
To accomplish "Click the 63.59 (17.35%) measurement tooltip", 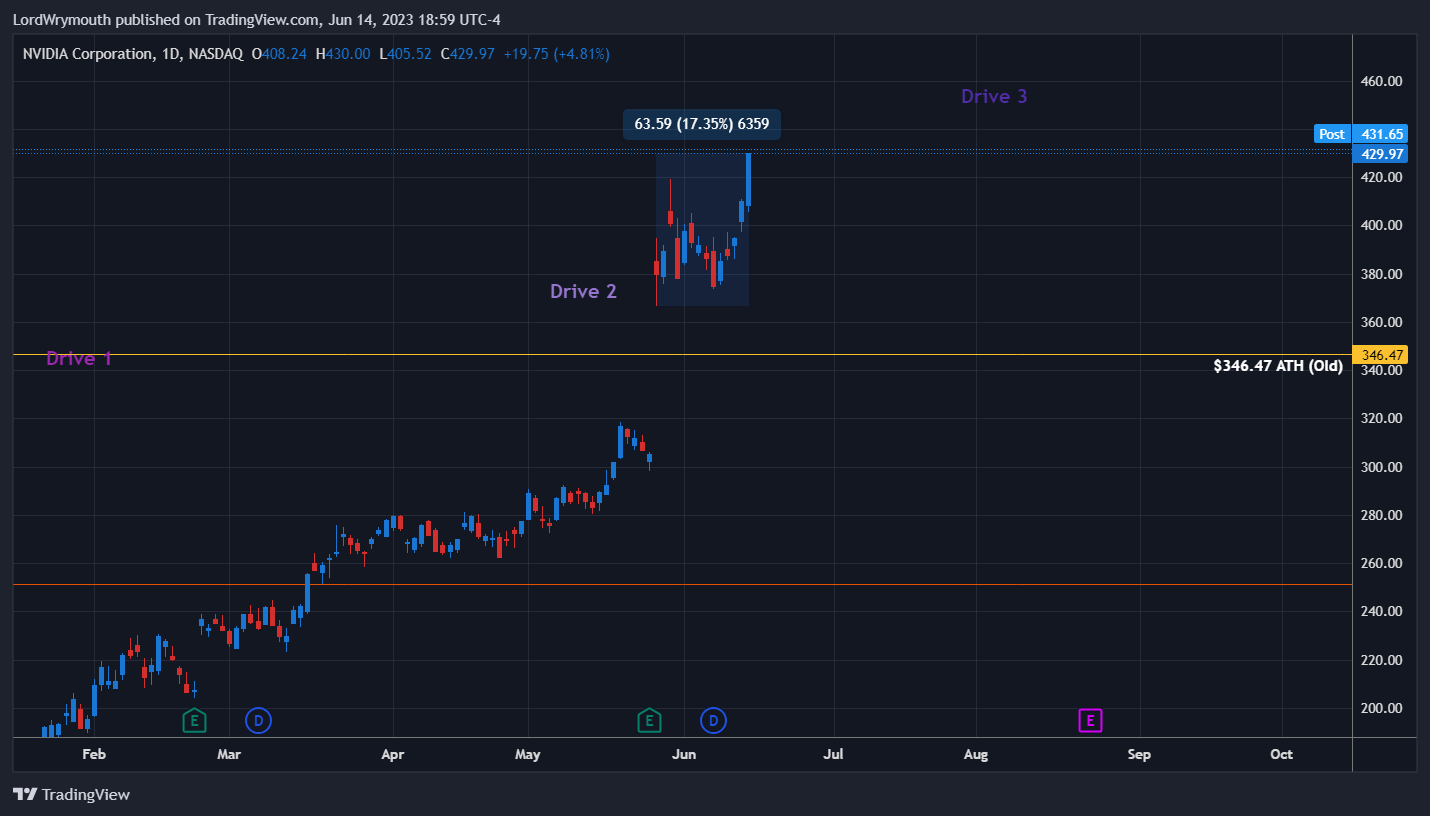I will tap(701, 124).
